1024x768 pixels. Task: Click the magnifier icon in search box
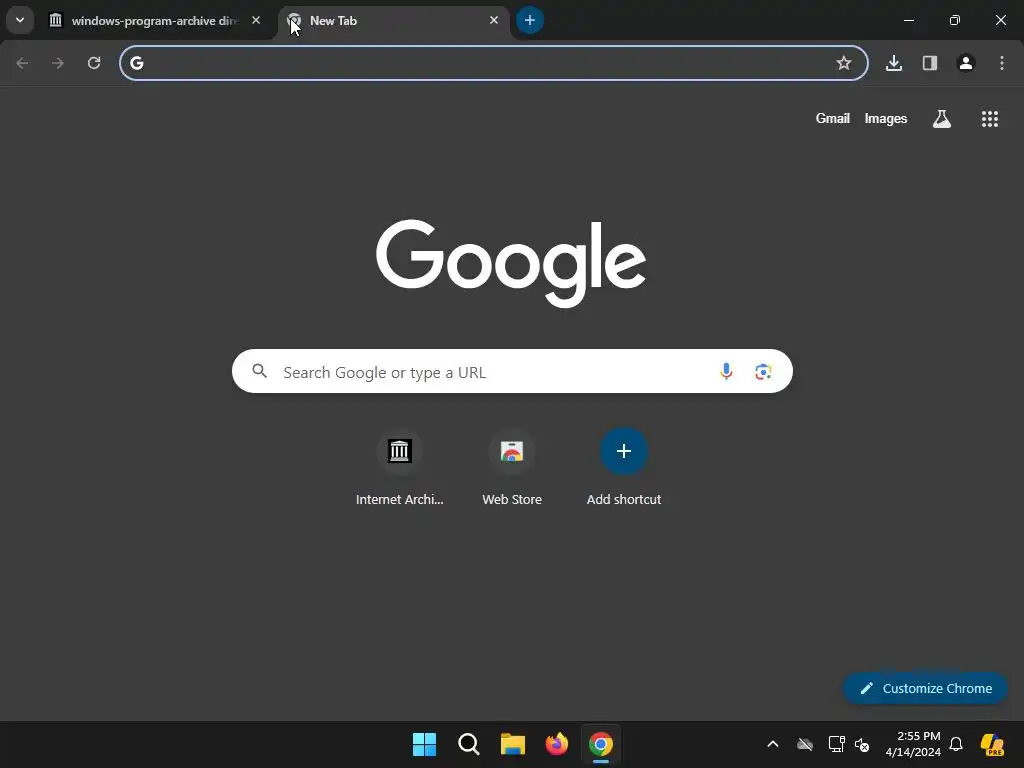(260, 372)
